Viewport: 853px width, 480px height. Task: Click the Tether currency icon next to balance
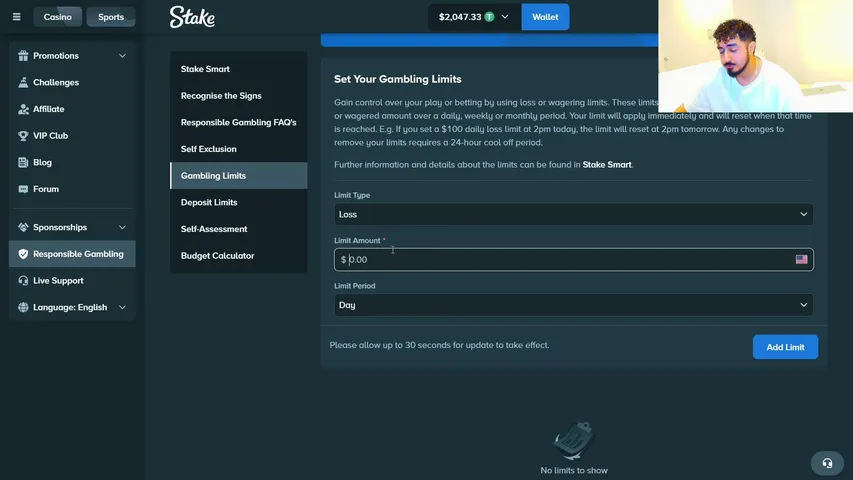tap(490, 17)
